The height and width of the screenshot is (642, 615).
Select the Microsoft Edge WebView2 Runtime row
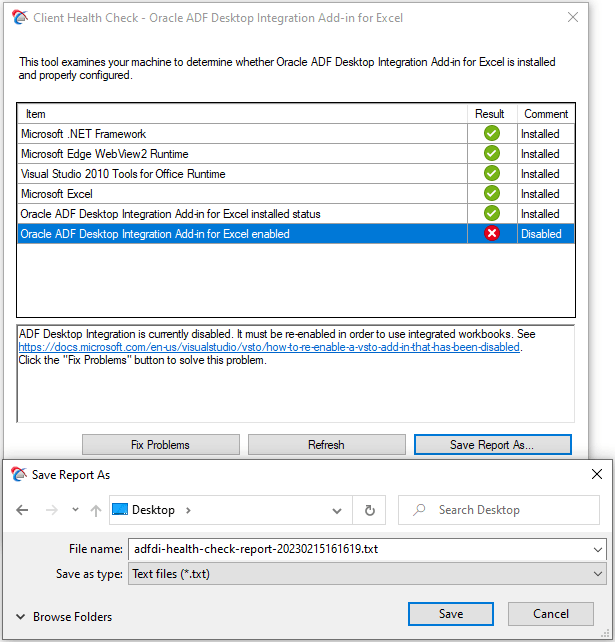[x=296, y=154]
